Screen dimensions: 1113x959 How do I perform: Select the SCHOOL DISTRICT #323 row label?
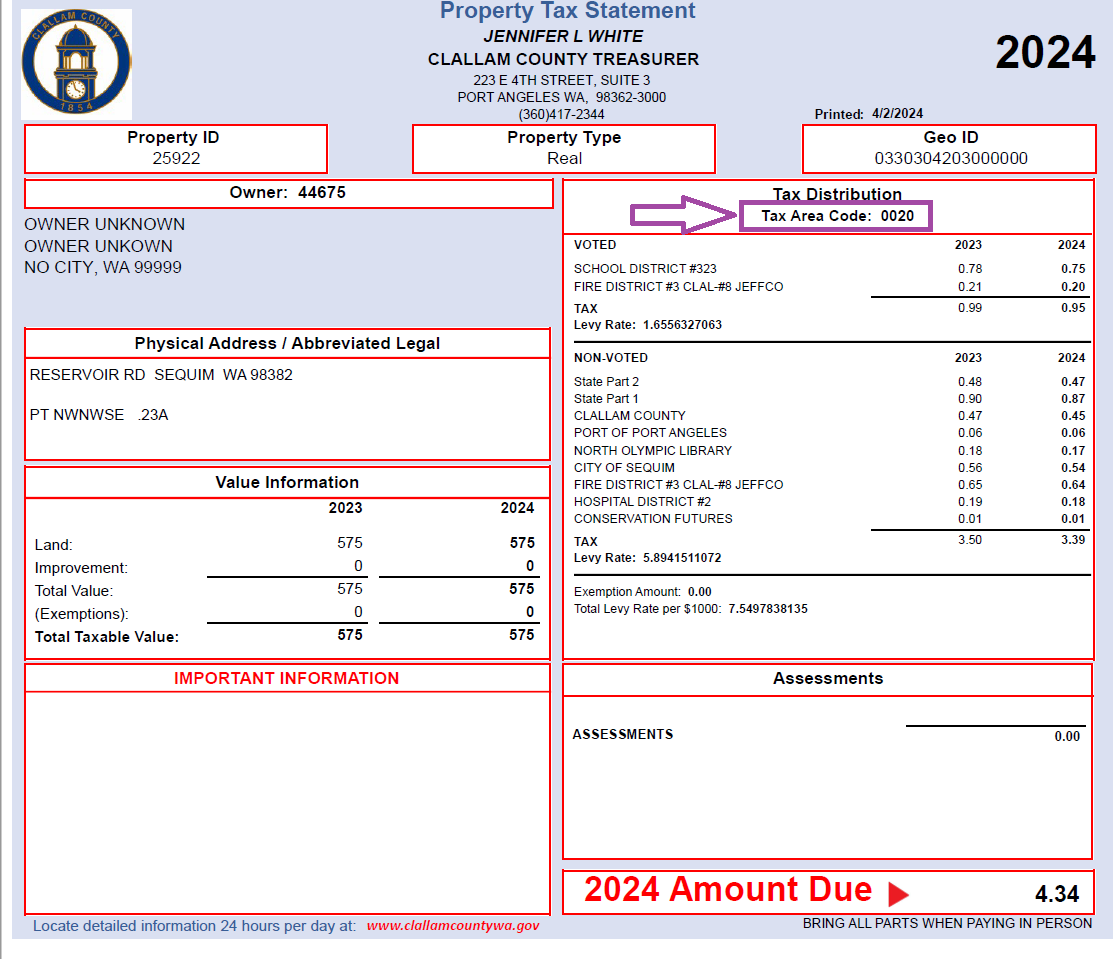click(x=645, y=269)
